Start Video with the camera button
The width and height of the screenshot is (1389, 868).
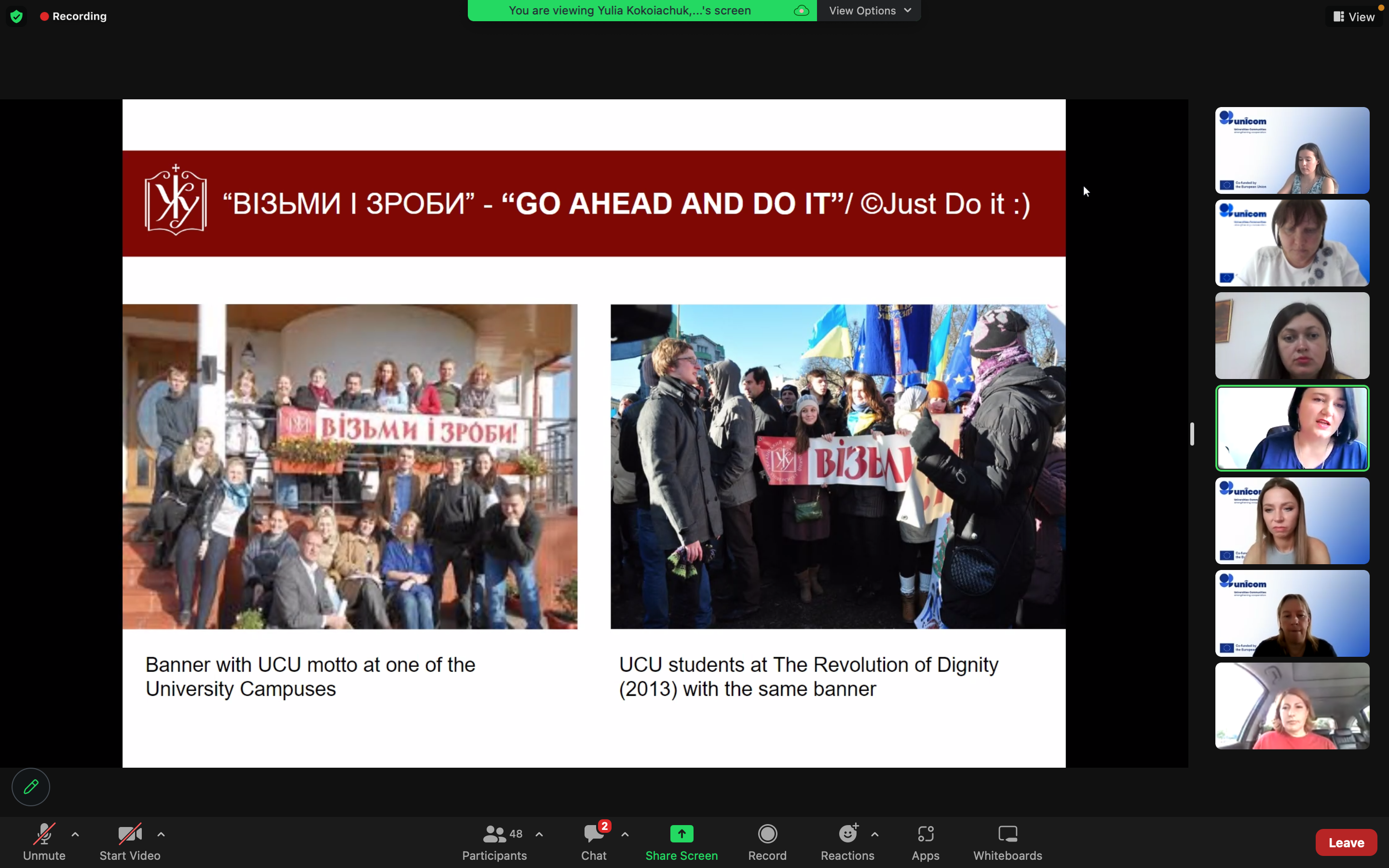[130, 841]
